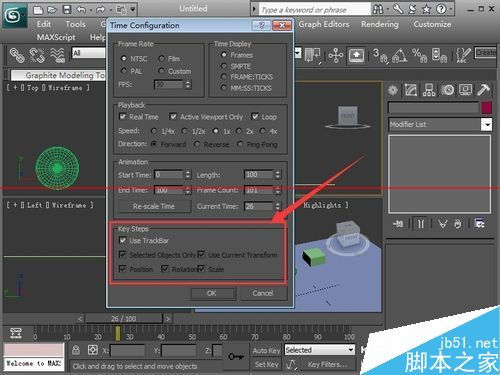Click the Edit Named Selection Sets icon
The image size is (500, 375).
point(463,55)
